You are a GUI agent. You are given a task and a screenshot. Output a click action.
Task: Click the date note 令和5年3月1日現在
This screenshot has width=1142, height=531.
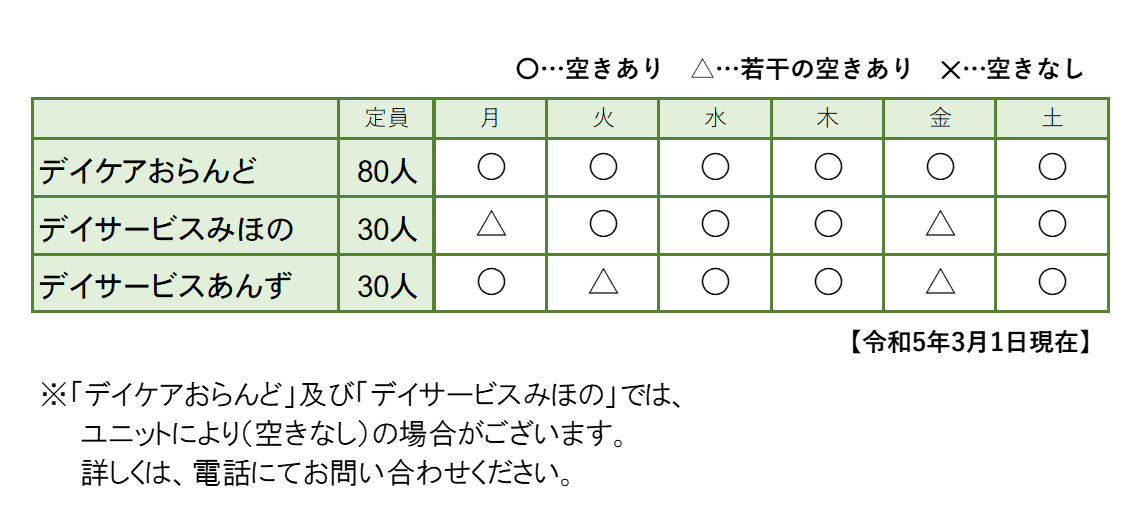coord(969,341)
